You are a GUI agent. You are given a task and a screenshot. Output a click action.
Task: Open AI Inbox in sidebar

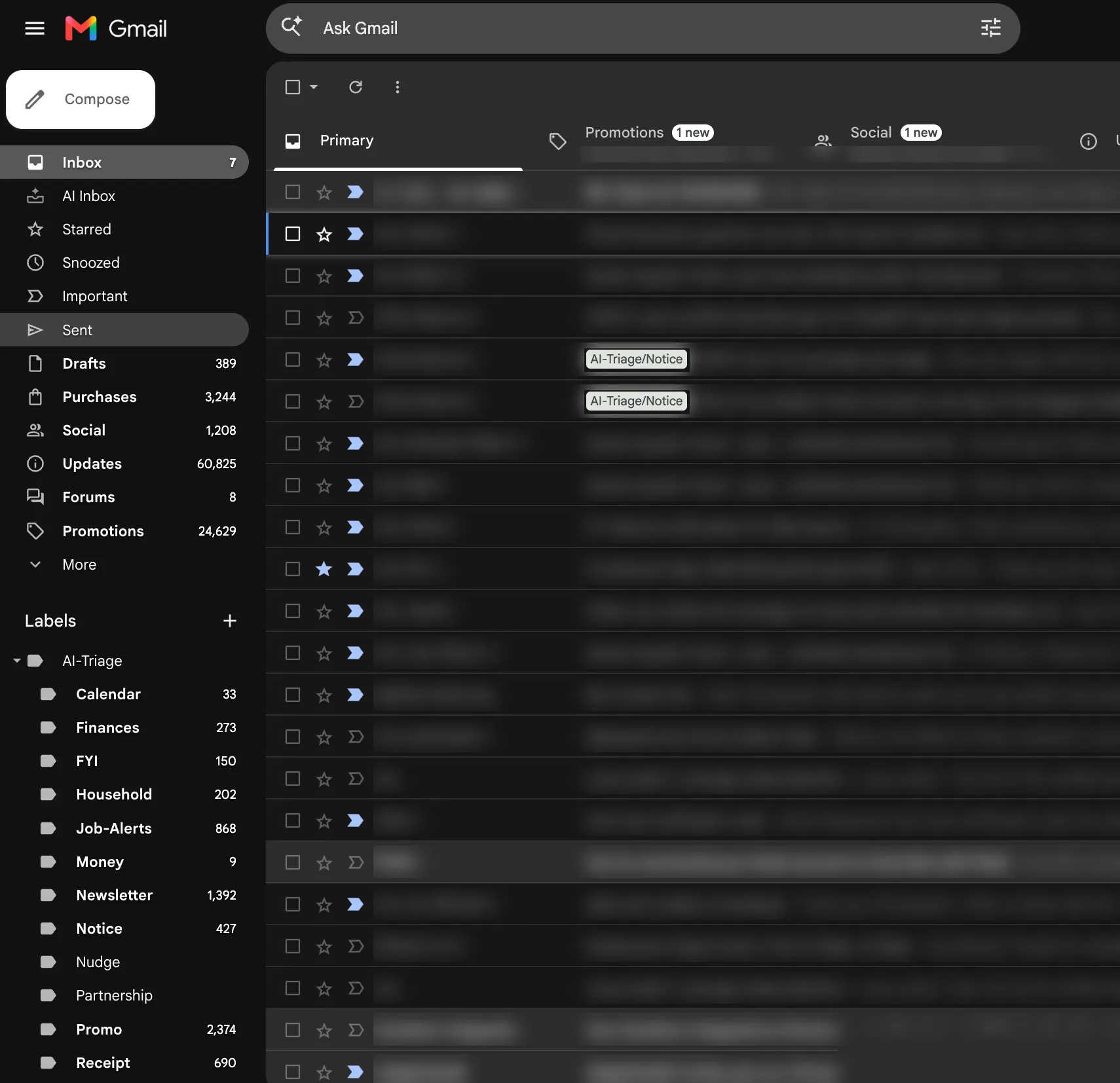(124, 196)
